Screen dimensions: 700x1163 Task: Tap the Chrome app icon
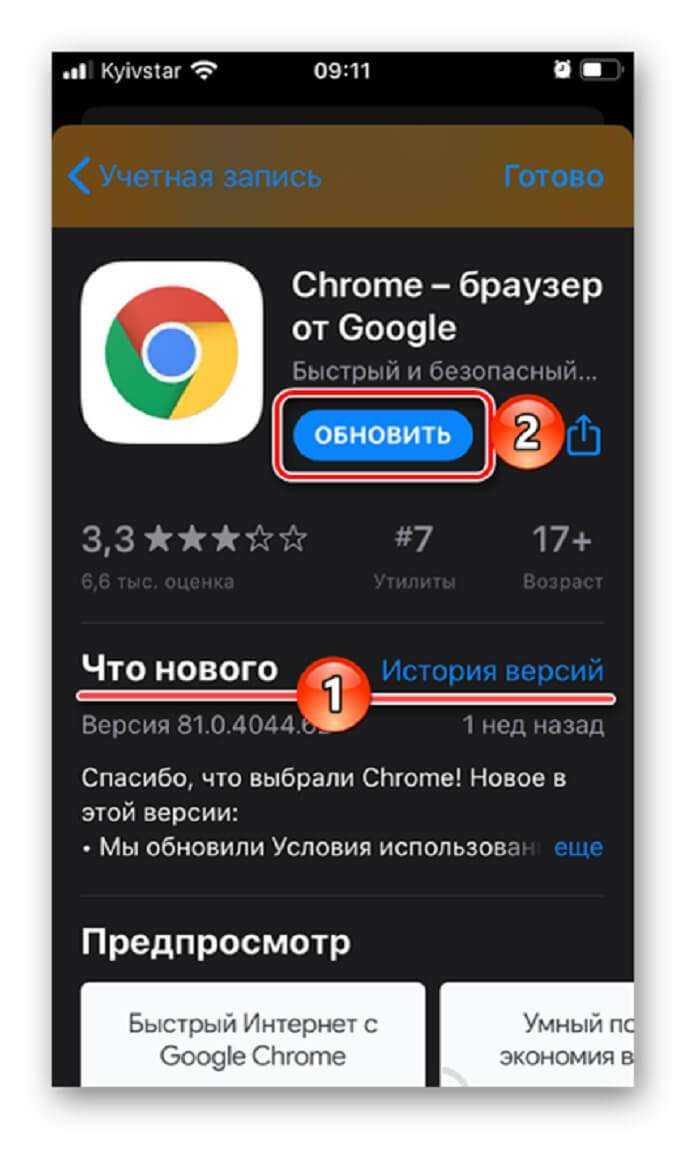[x=171, y=352]
